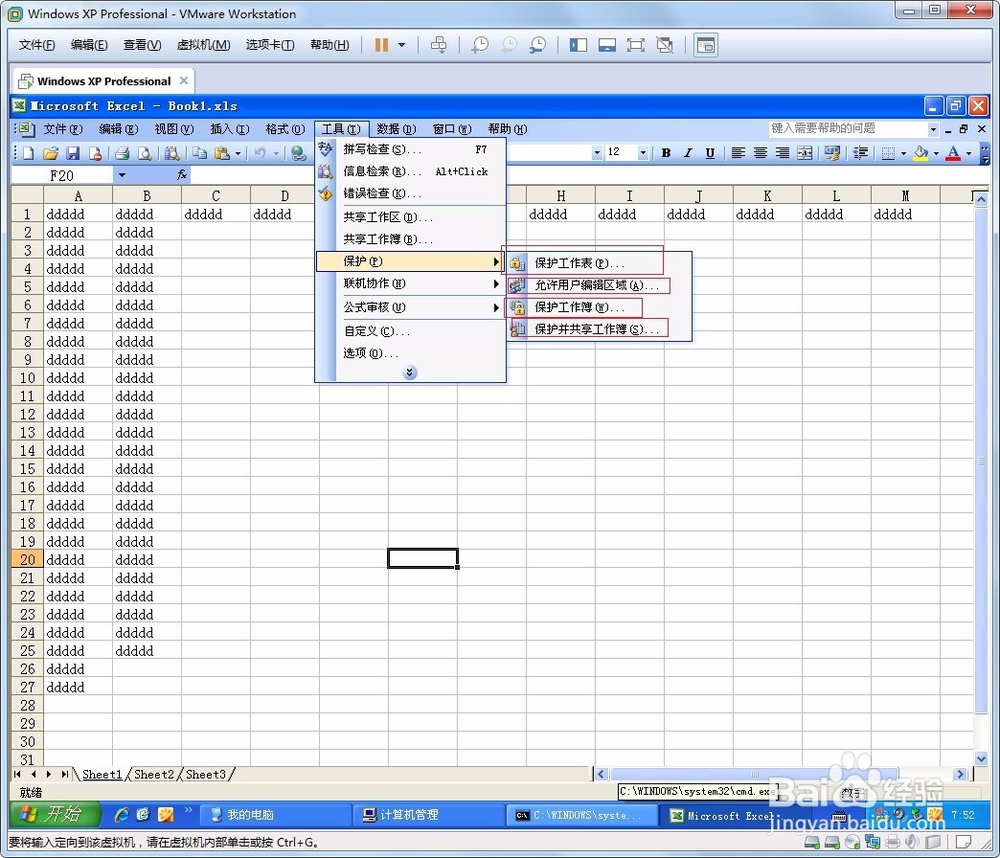Click the Paste icon in Excel toolbar

[x=222, y=153]
